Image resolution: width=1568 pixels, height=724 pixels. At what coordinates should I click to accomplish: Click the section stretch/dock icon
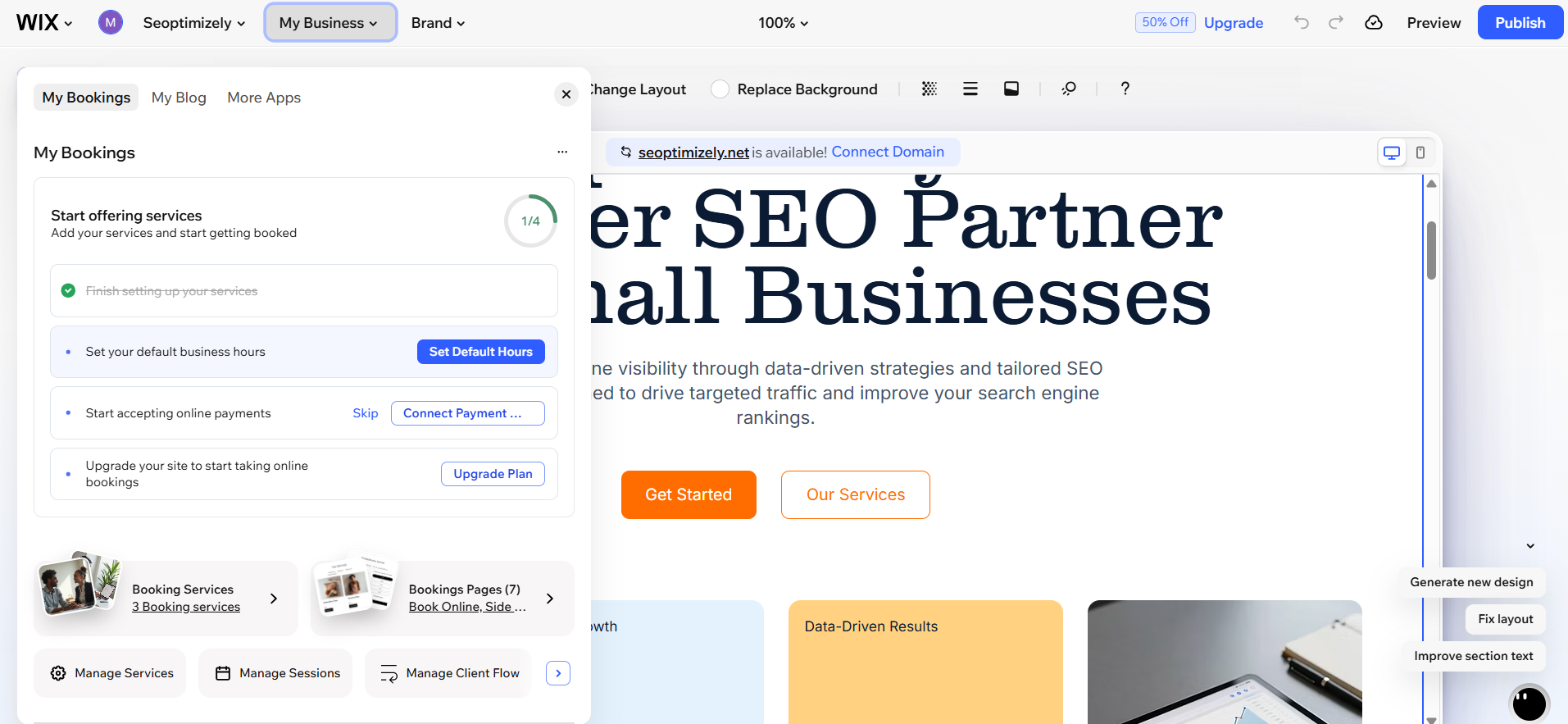pyautogui.click(x=1011, y=89)
